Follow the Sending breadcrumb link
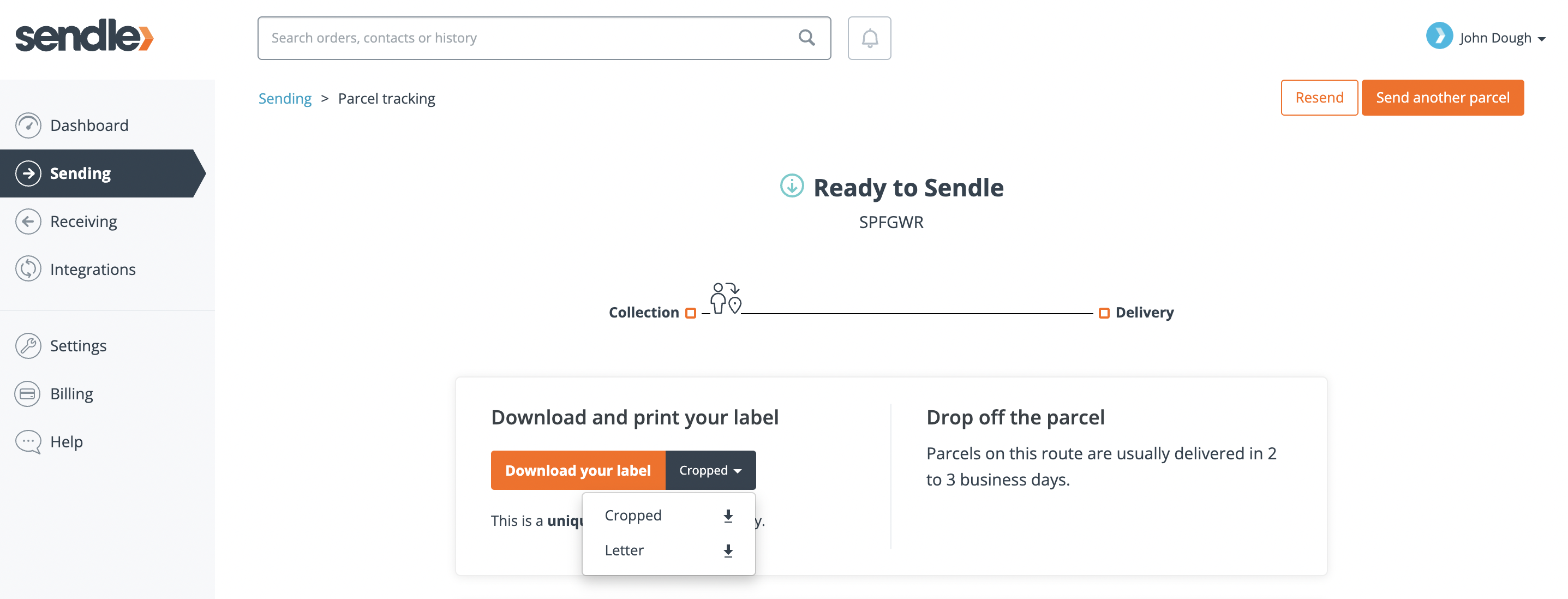1568x599 pixels. (x=285, y=99)
